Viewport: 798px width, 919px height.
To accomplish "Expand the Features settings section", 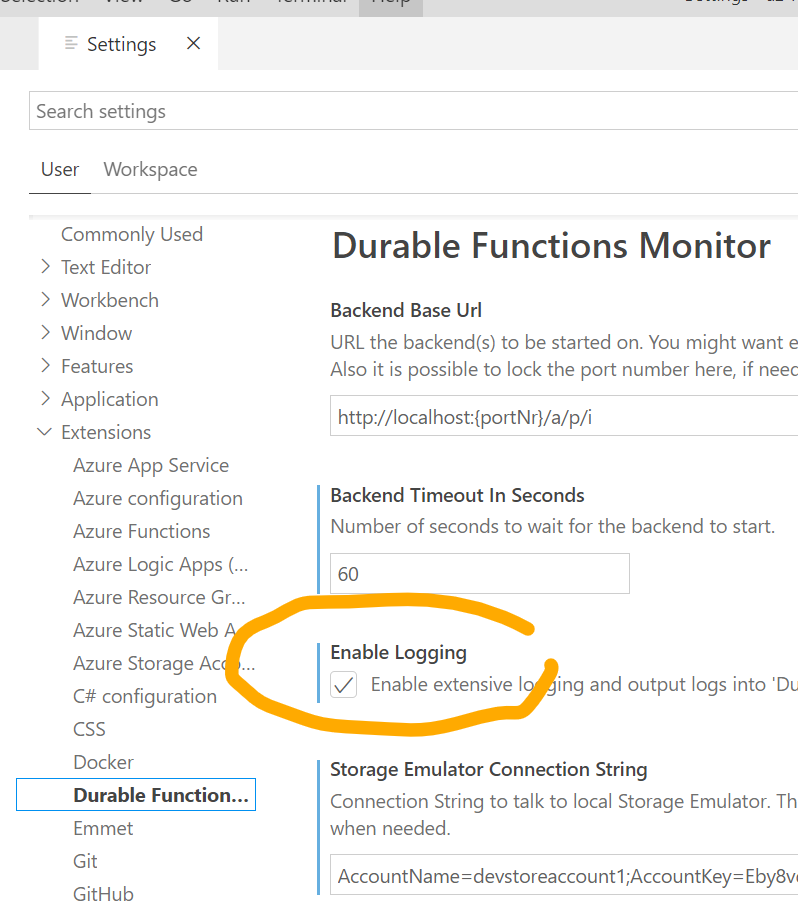I will pos(99,366).
